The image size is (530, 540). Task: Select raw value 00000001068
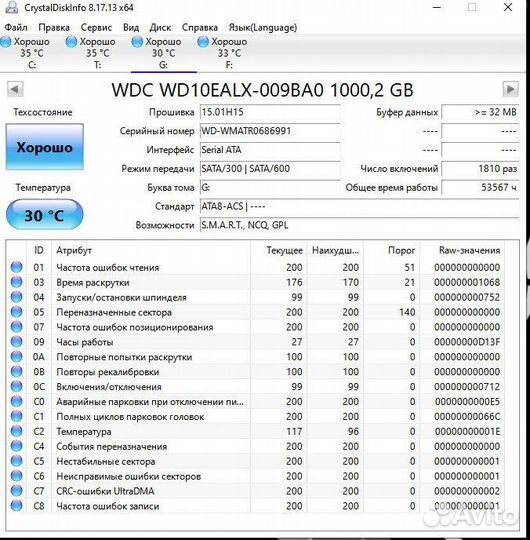467,282
